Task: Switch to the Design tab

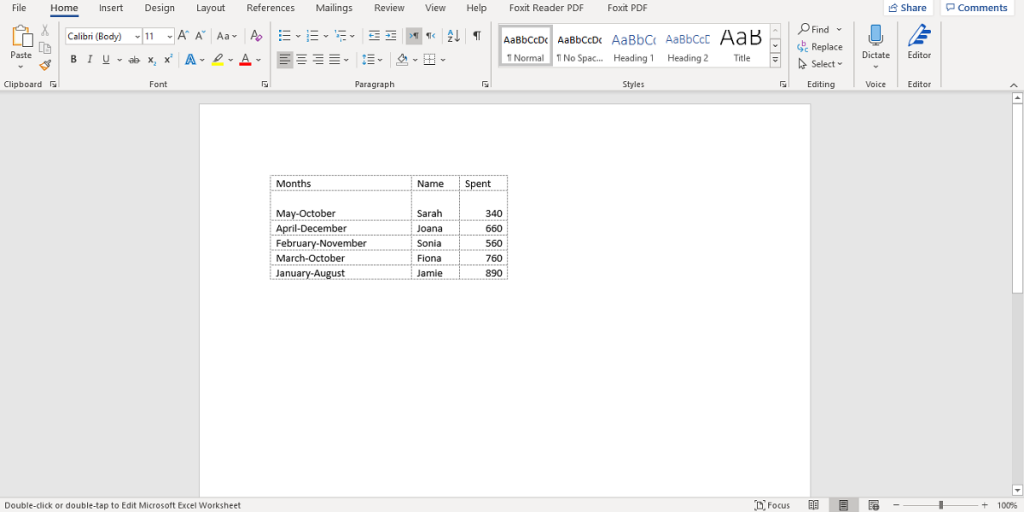Action: (159, 8)
